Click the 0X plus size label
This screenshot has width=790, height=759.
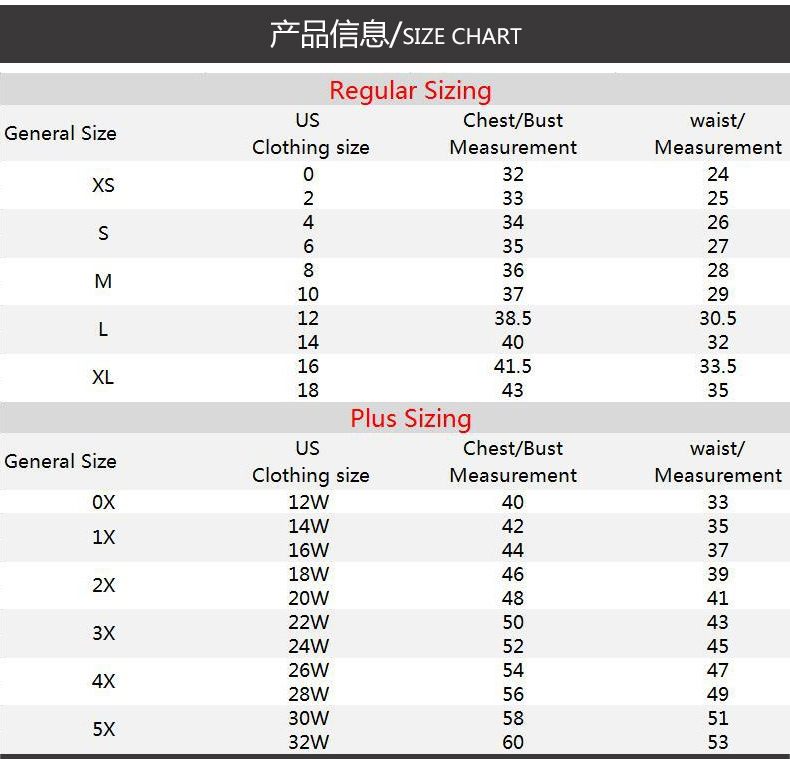click(x=103, y=502)
